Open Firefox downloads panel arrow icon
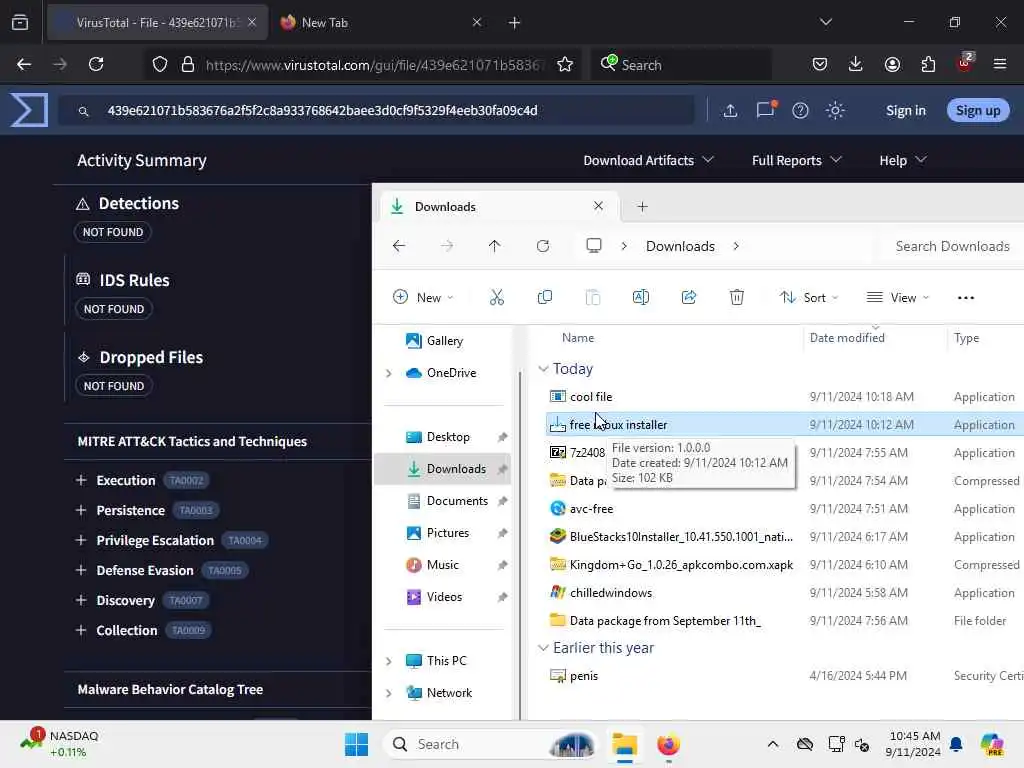This screenshot has height=768, width=1024. [856, 64]
